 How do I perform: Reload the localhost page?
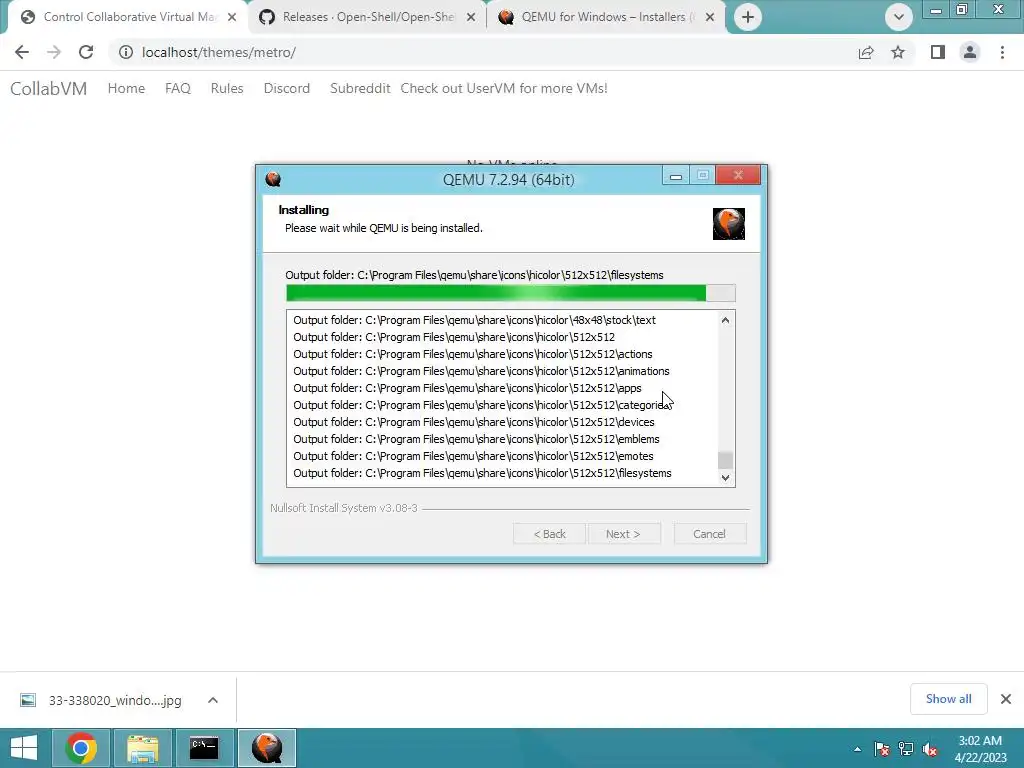click(x=86, y=52)
